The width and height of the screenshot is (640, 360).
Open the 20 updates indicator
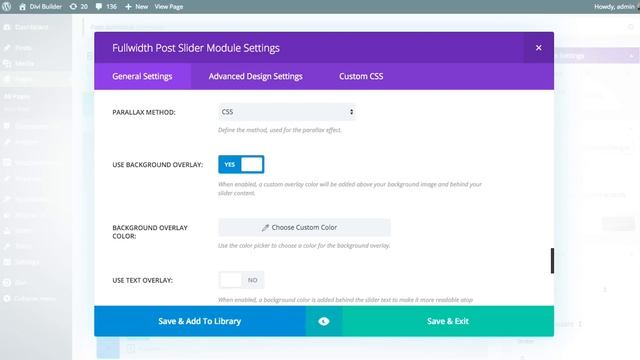tap(79, 7)
